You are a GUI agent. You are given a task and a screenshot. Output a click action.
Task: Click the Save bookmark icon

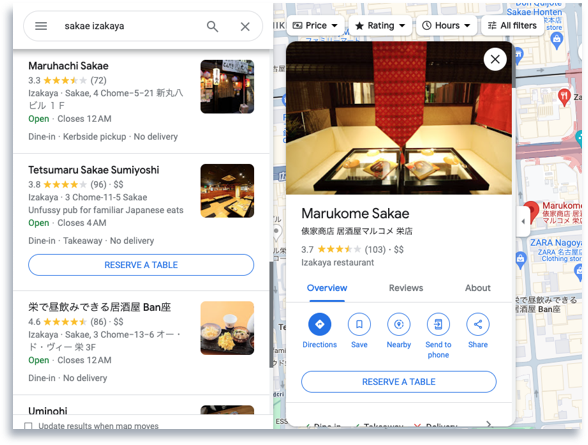click(x=359, y=324)
